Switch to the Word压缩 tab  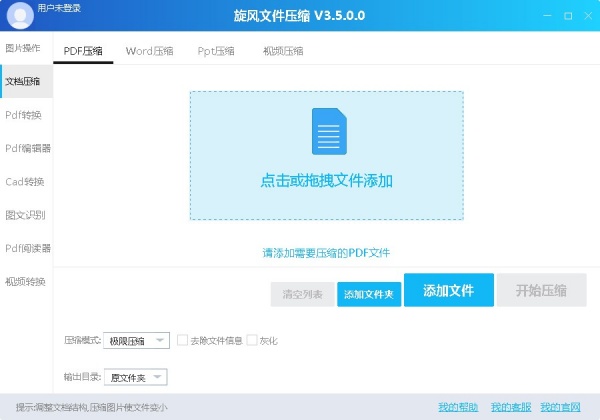pyautogui.click(x=149, y=51)
